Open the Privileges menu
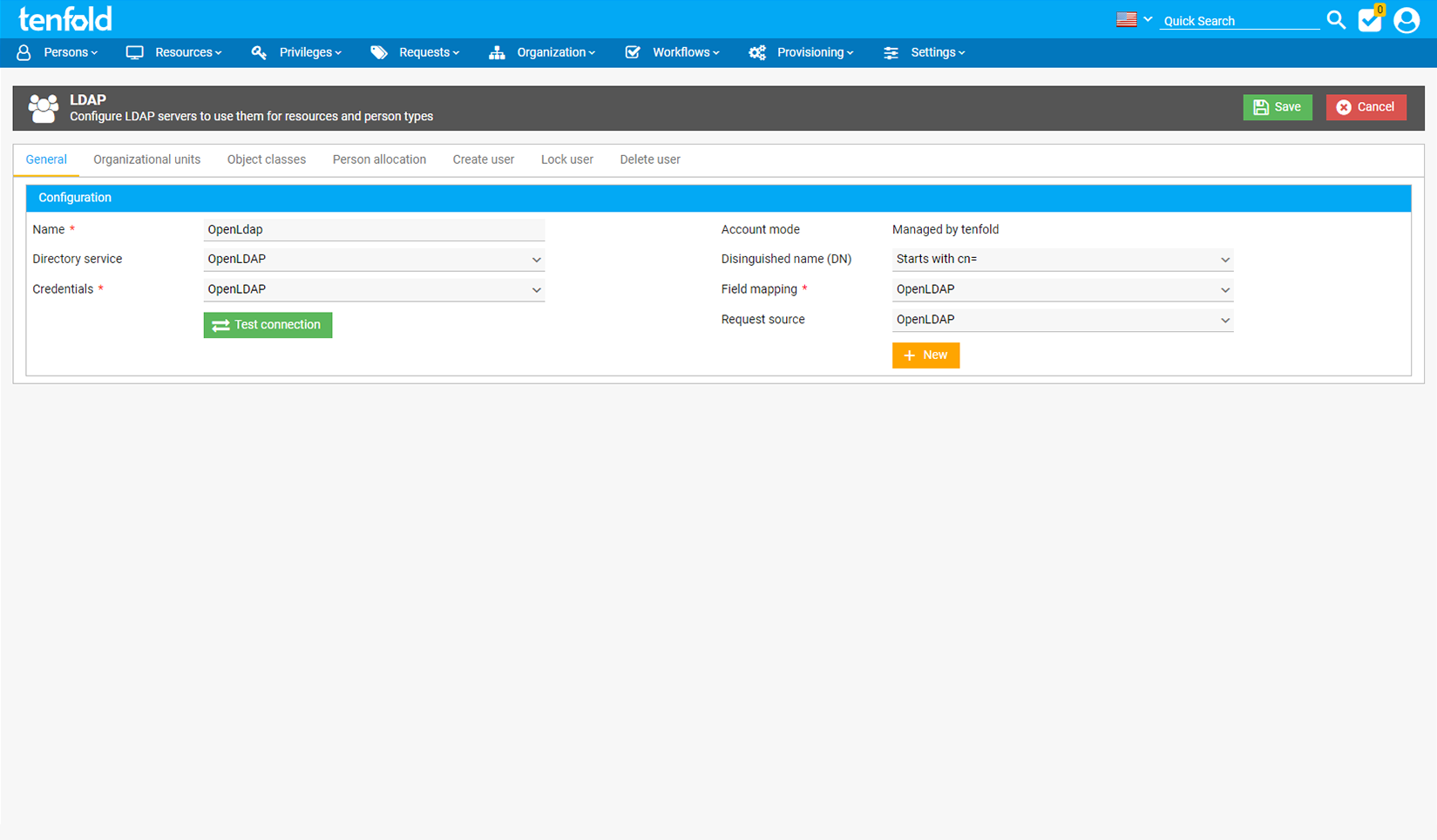The image size is (1437, 840). [310, 52]
